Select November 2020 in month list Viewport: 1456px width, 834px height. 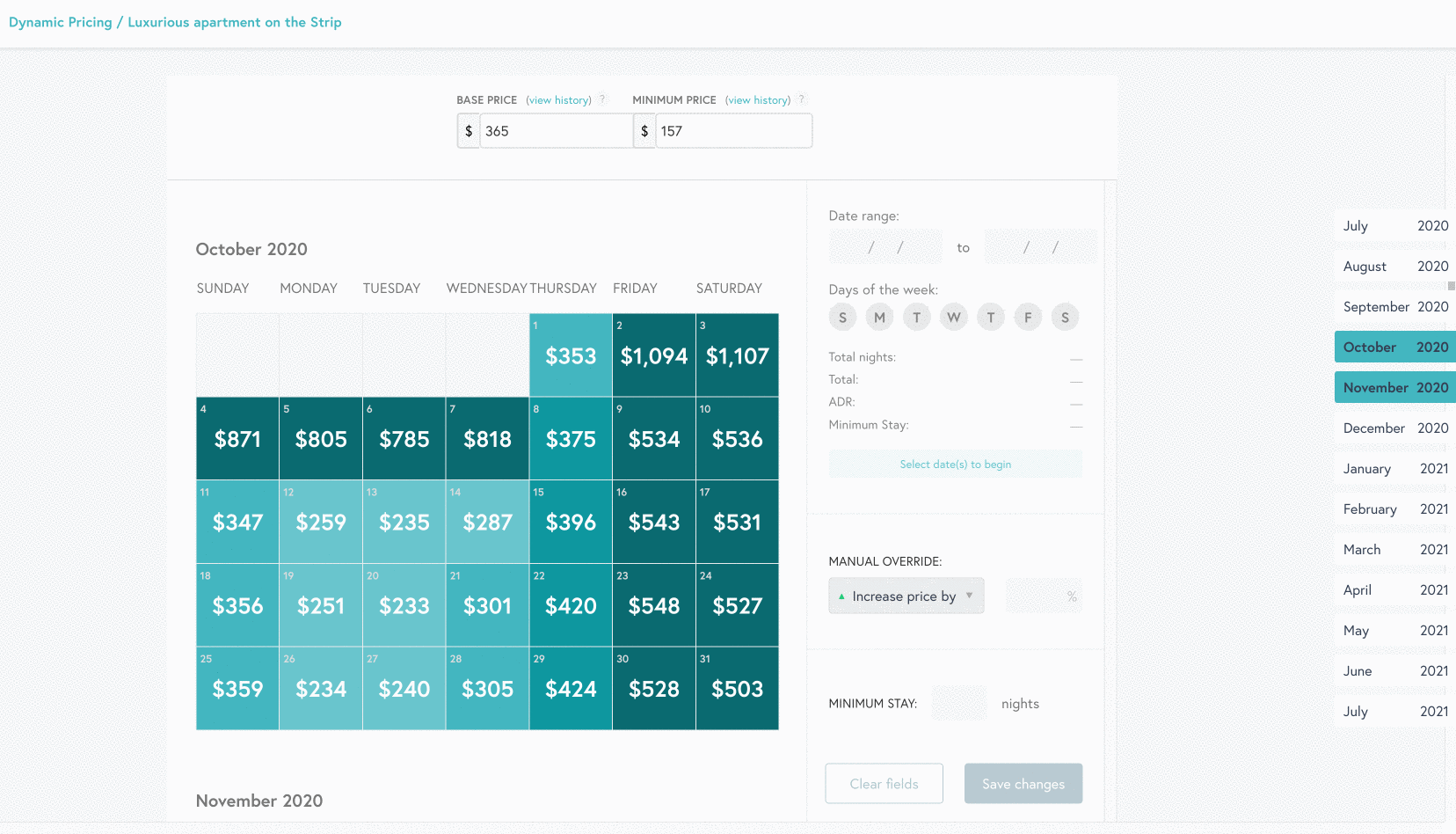pos(1395,387)
